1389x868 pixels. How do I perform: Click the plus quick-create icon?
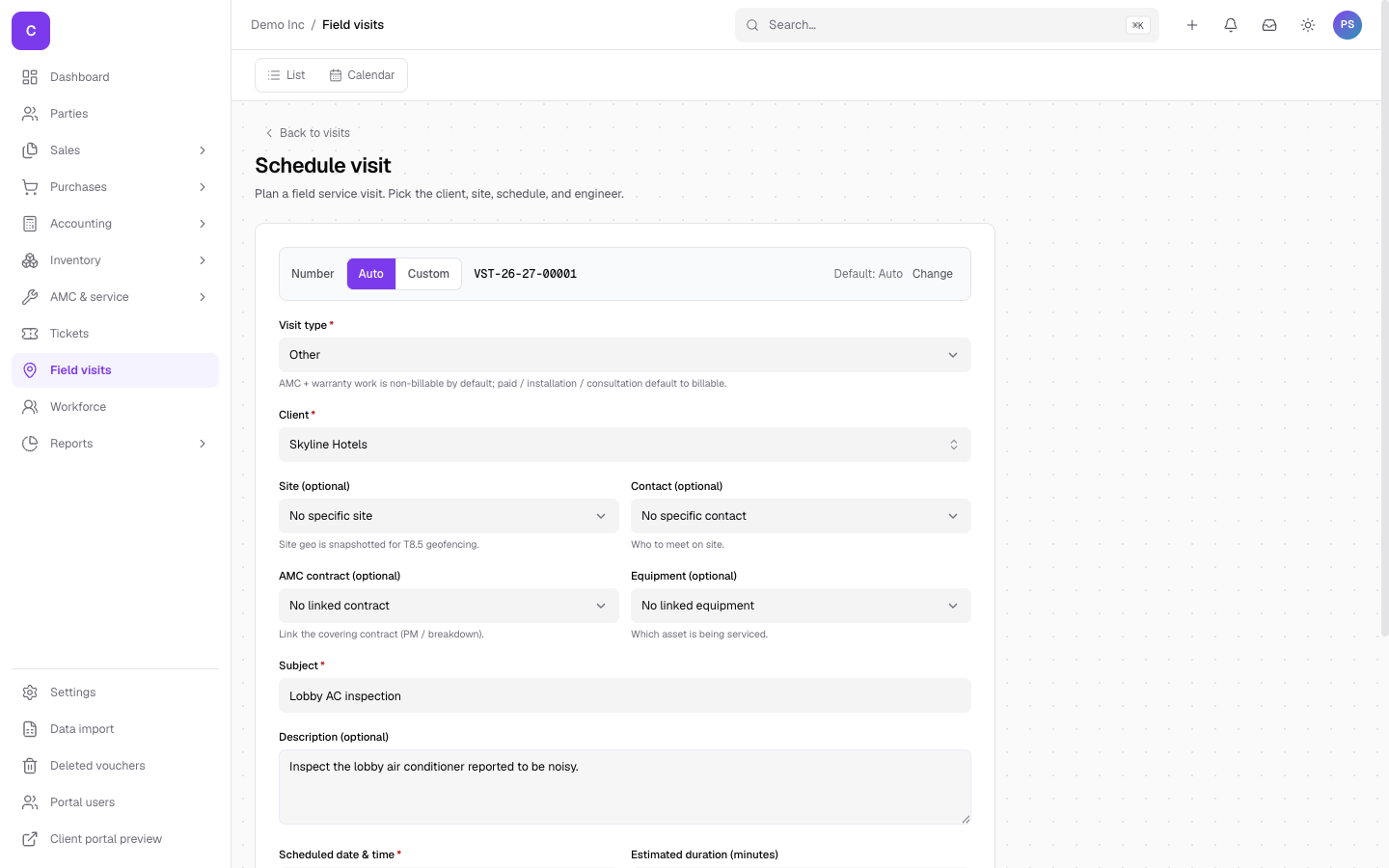pos(1192,25)
